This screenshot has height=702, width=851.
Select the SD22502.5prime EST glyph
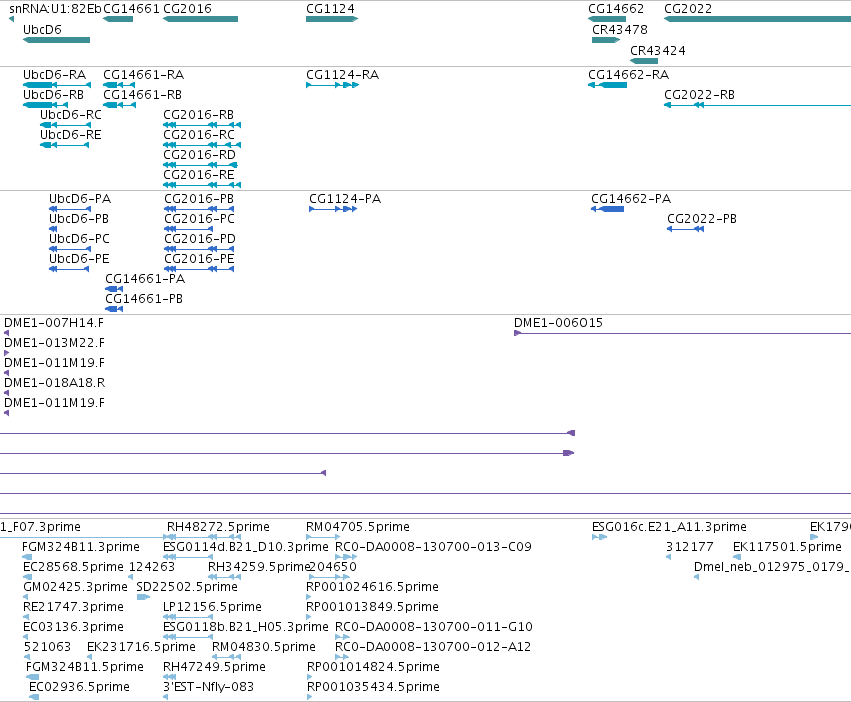click(x=143, y=597)
